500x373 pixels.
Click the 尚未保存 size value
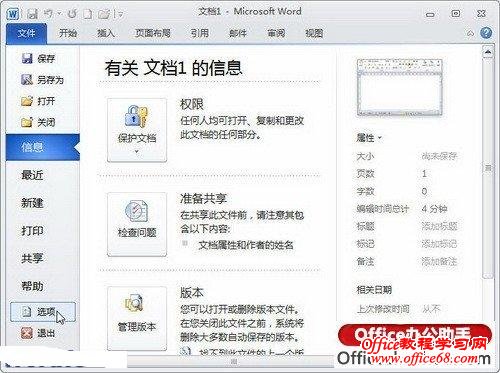(439, 156)
